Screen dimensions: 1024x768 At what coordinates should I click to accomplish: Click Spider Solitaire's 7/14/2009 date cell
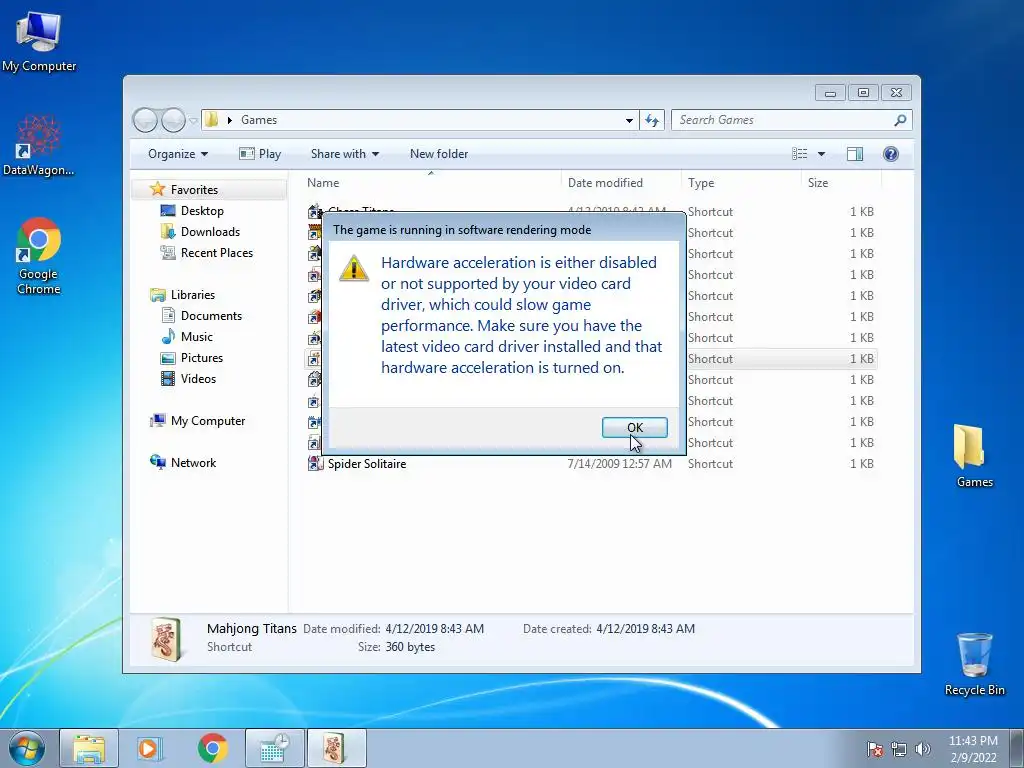tap(619, 464)
